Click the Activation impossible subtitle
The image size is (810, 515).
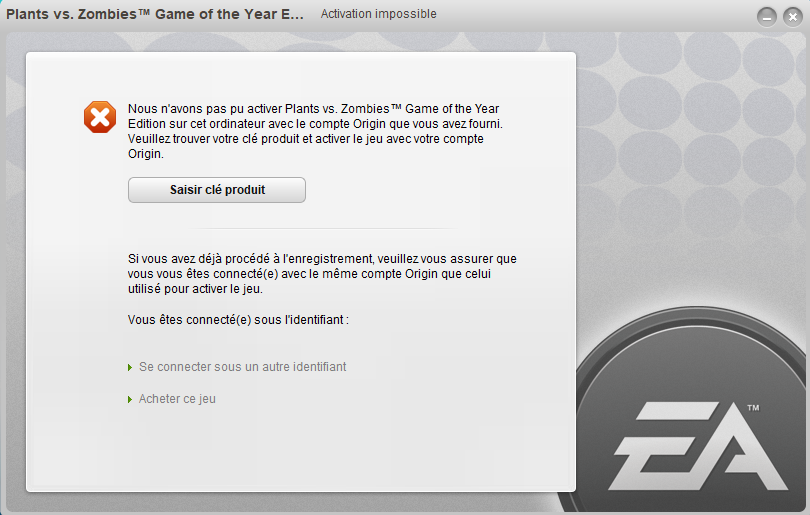[x=379, y=14]
